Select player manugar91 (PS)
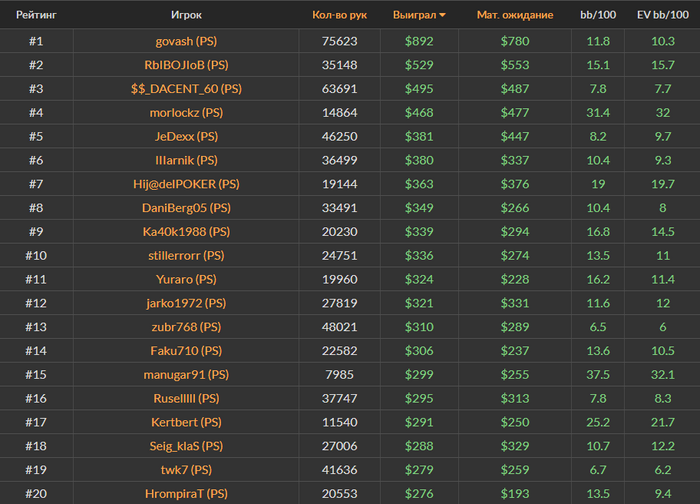Screen dimensions: 700x504 (x=186, y=374)
